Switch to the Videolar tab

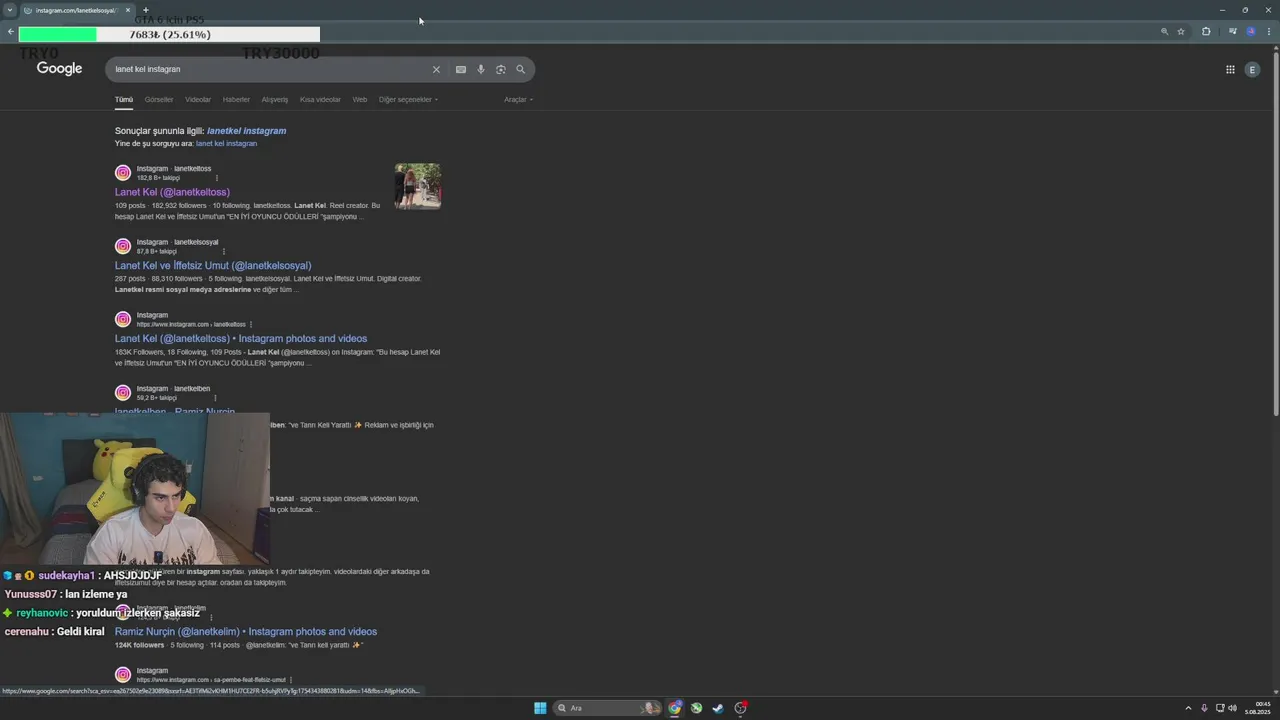click(198, 100)
